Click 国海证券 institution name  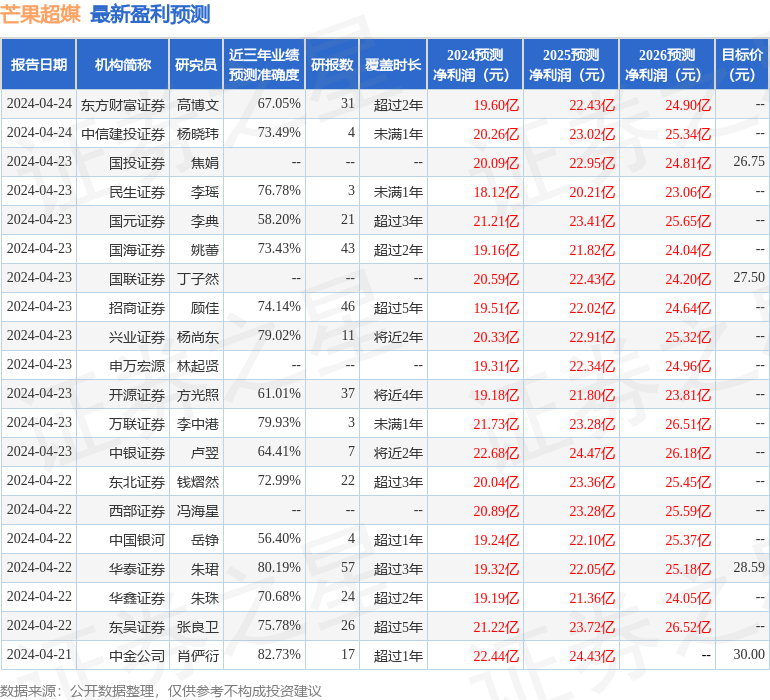[x=137, y=250]
